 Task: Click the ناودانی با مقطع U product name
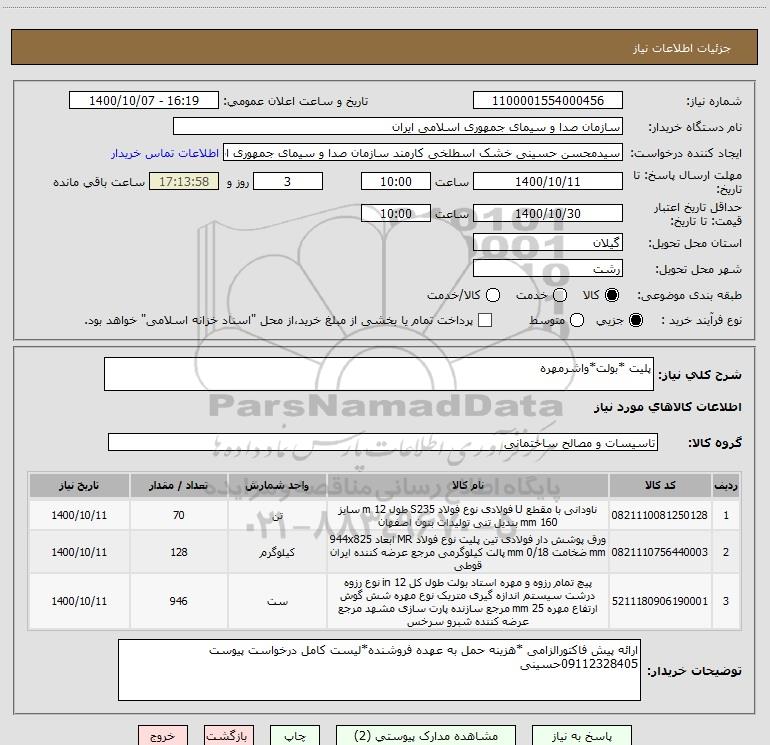(468, 516)
